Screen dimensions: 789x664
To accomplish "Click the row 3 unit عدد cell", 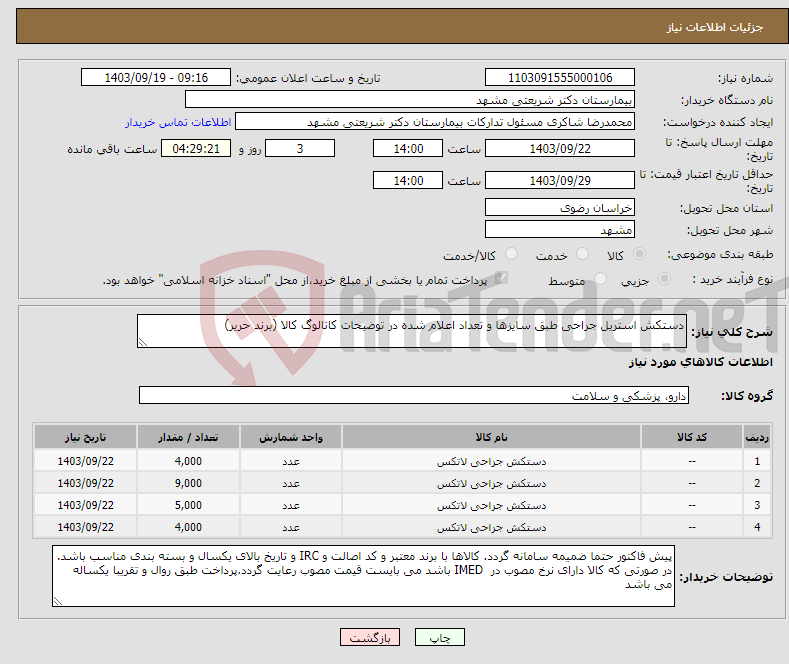I will pos(291,505).
